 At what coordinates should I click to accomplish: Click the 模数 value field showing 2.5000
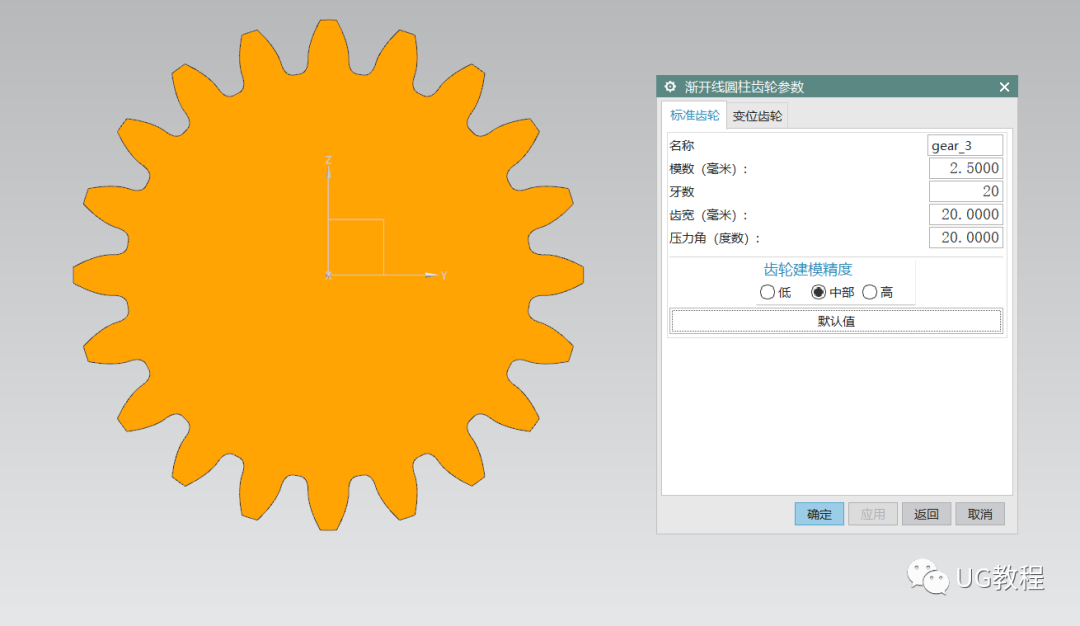coord(964,168)
